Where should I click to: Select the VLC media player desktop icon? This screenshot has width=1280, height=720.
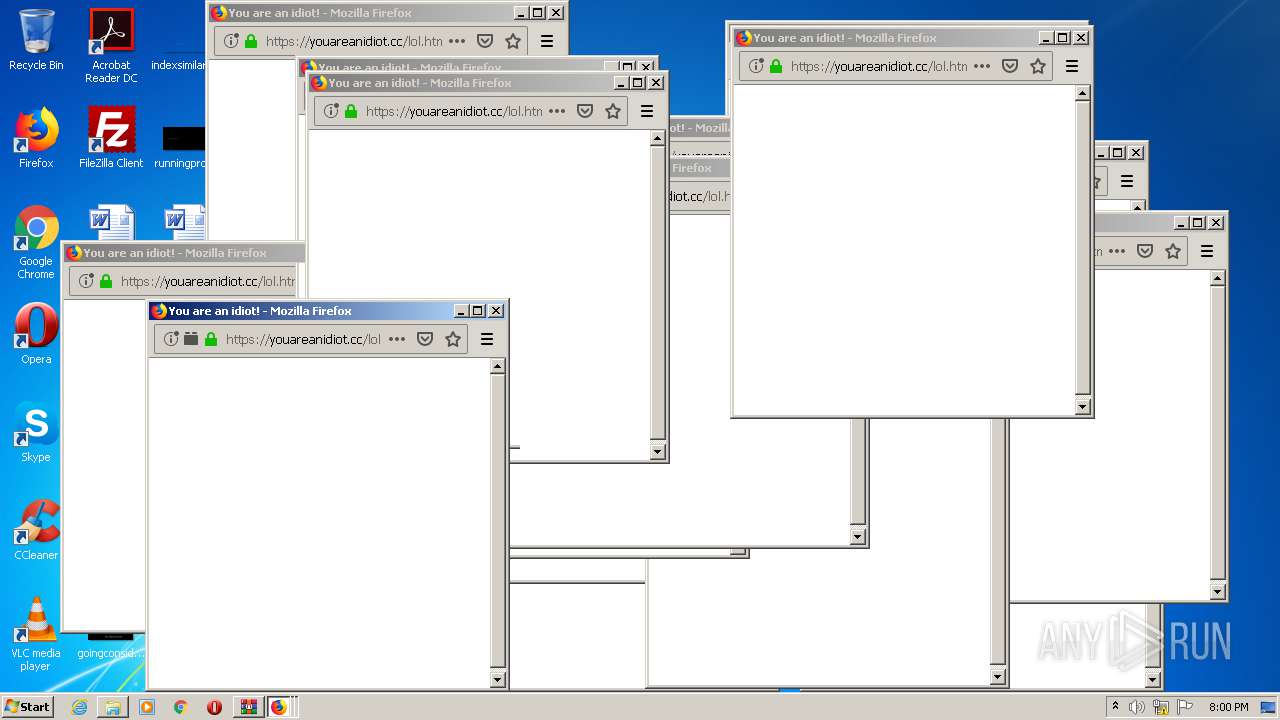[36, 634]
